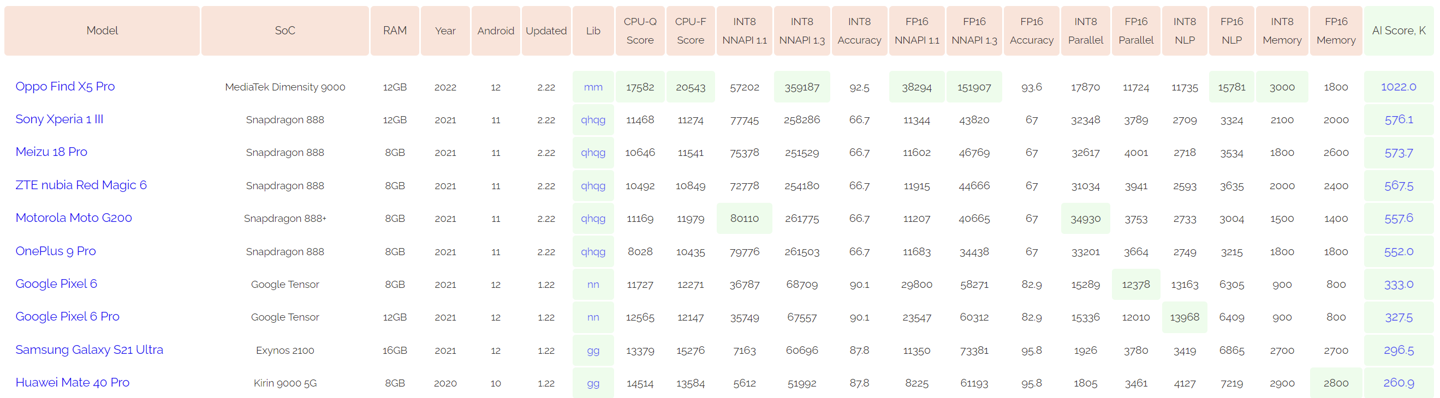
Task: Open the Oppo Find X5 Pro link
Action: (x=65, y=87)
